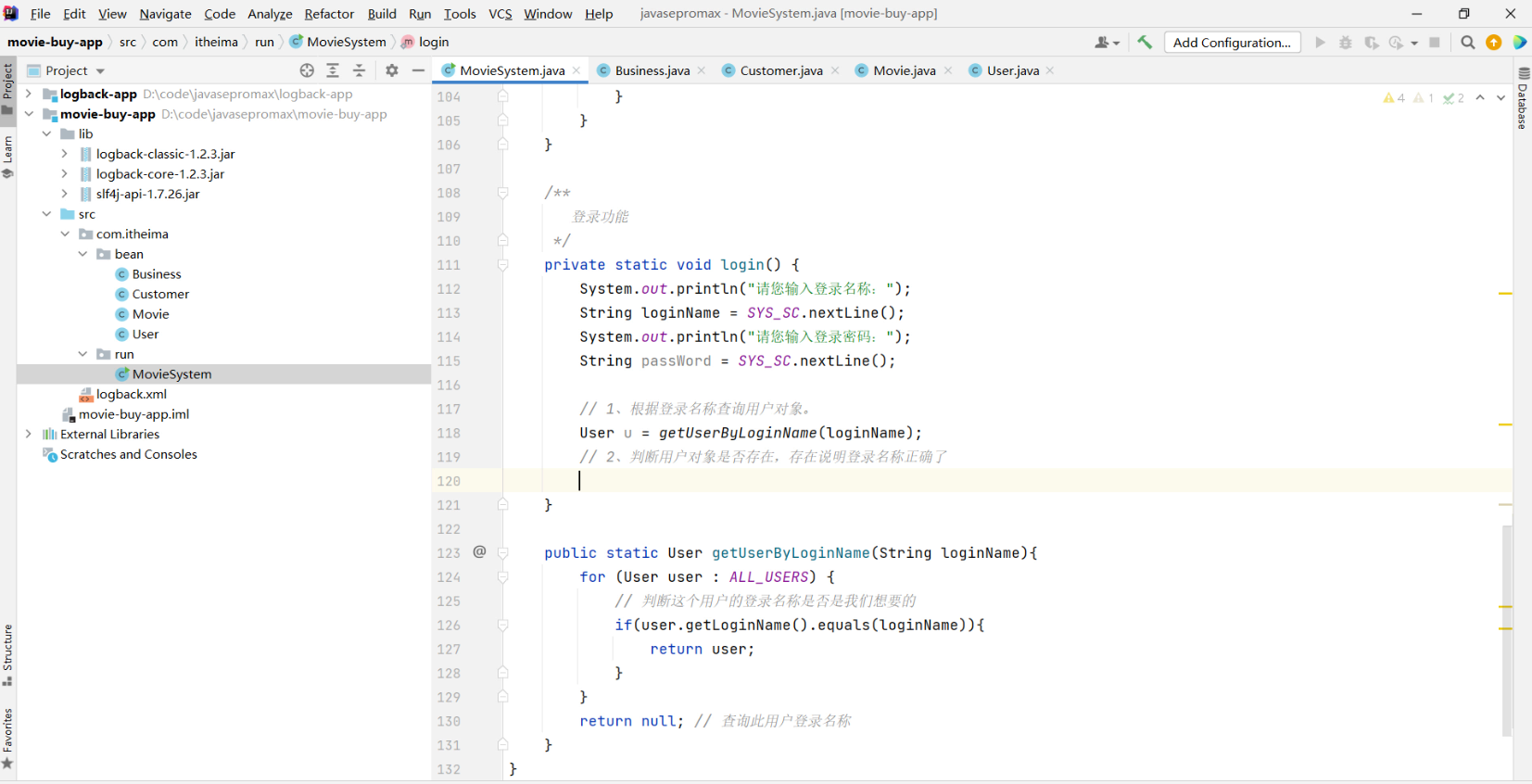Image resolution: width=1532 pixels, height=784 pixels.
Task: Go to previous highlighted problem arrow
Action: [x=1480, y=97]
